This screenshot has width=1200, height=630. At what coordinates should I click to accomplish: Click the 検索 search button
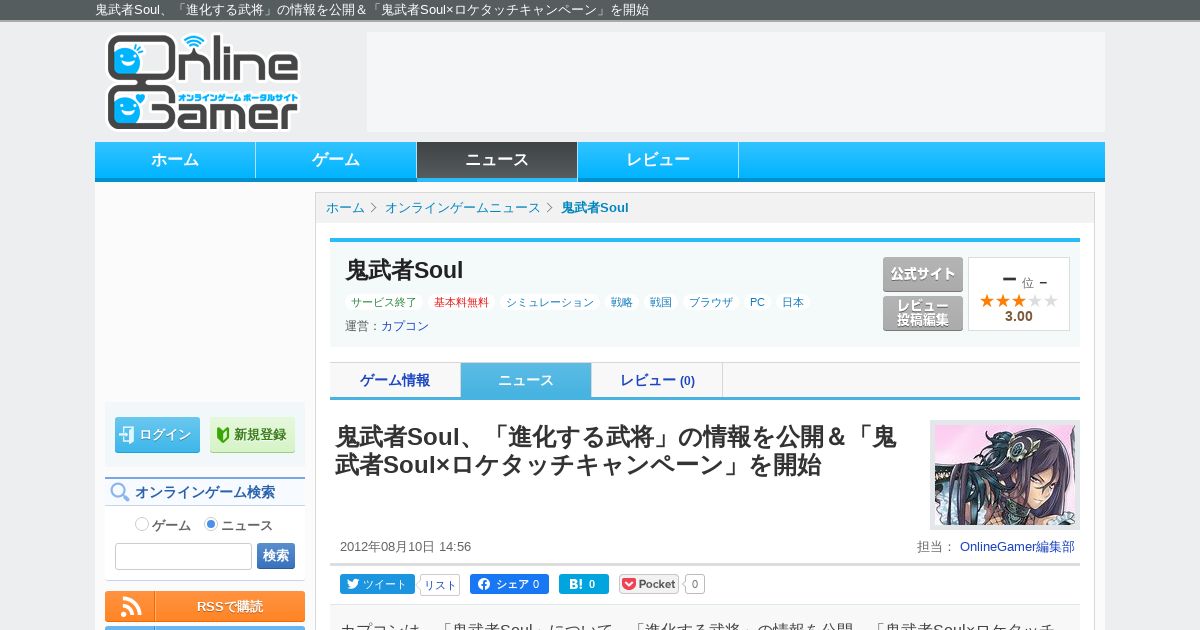276,556
